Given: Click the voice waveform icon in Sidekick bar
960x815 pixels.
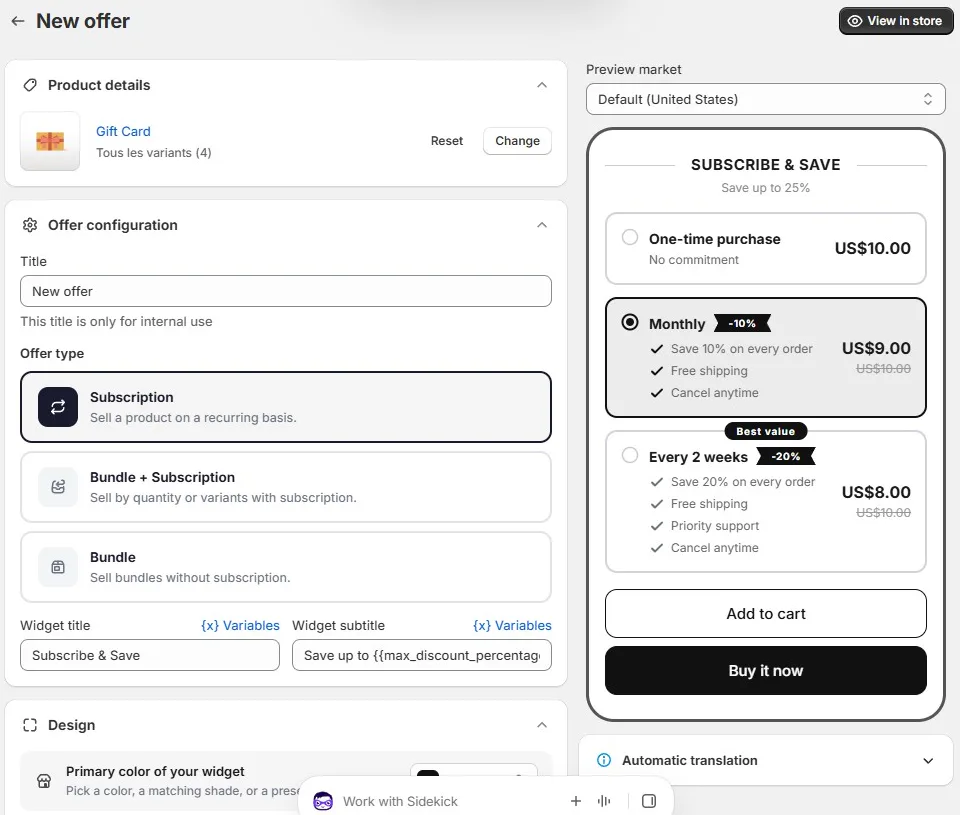Looking at the screenshot, I should 604,801.
